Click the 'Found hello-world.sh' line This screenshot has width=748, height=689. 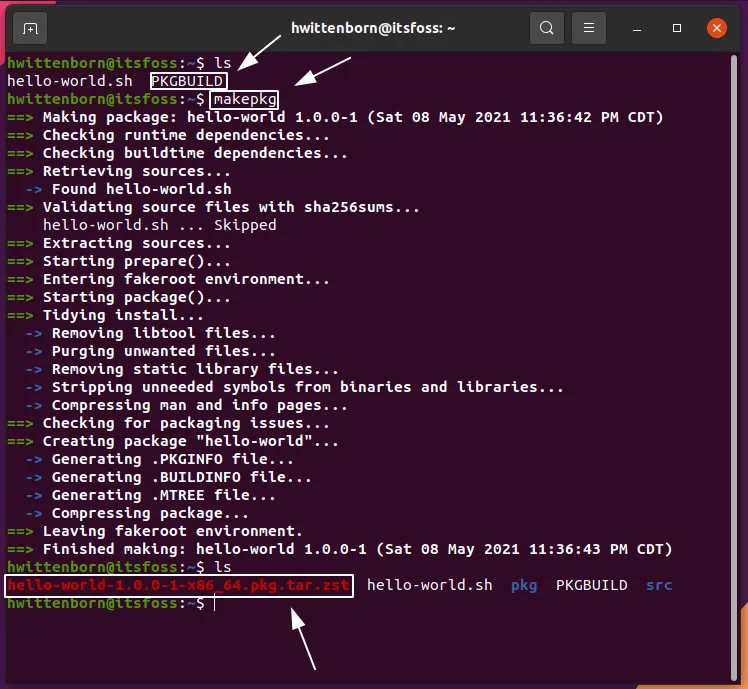click(141, 189)
